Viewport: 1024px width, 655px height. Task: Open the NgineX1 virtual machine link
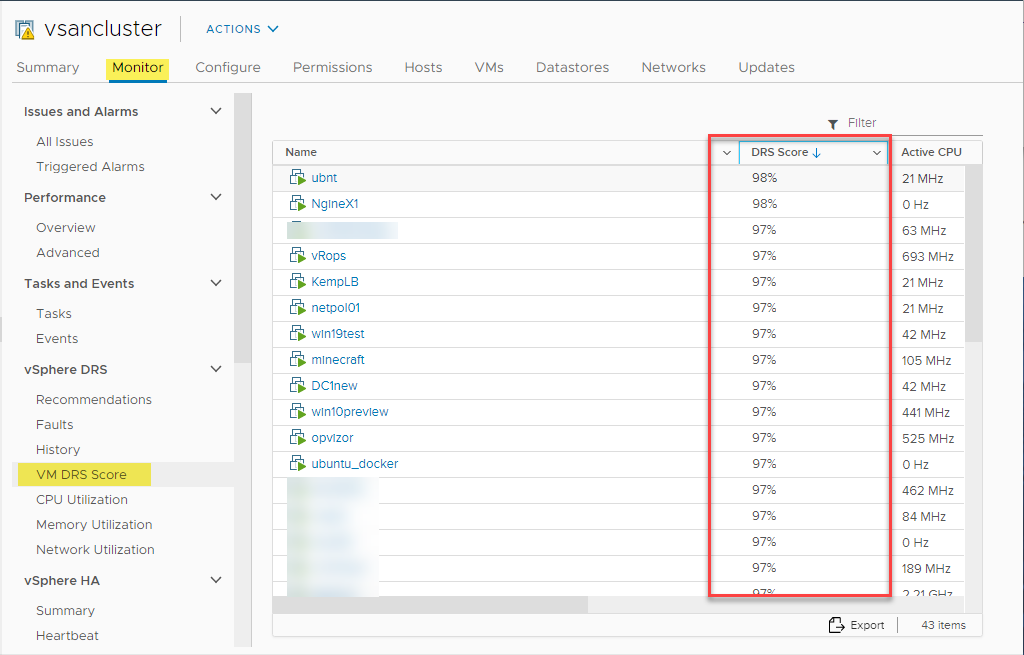click(335, 204)
